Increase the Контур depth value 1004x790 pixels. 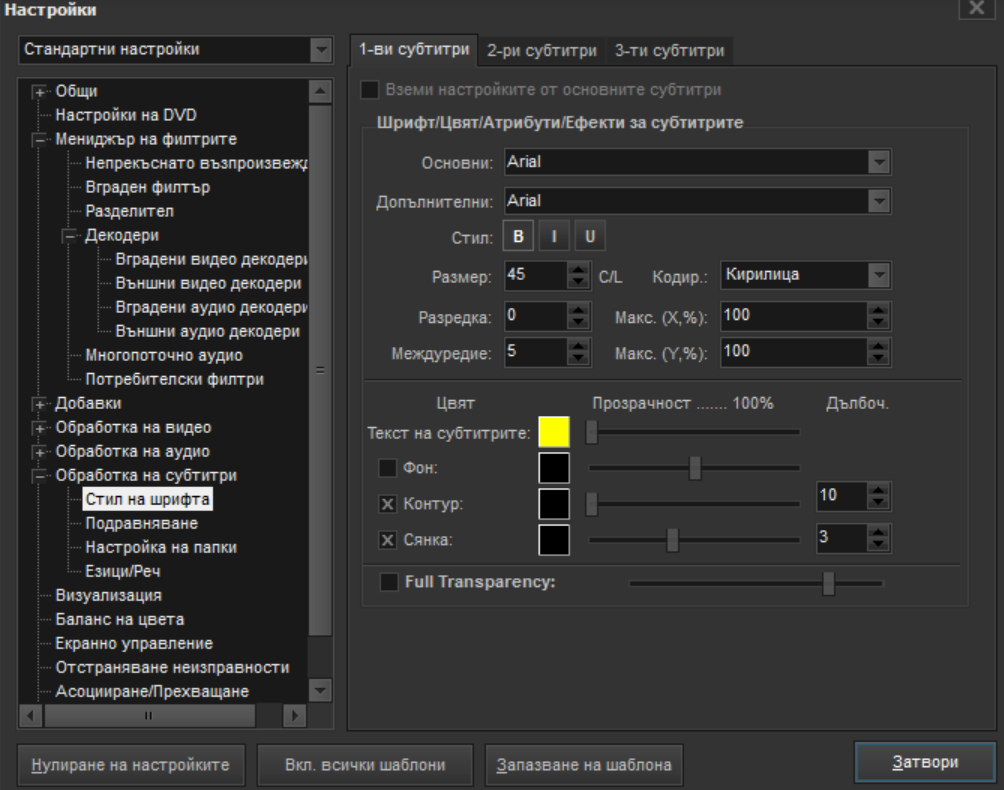coord(878,489)
